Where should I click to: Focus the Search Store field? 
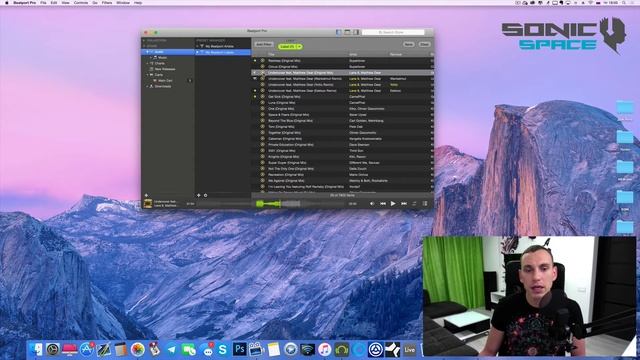tap(393, 32)
